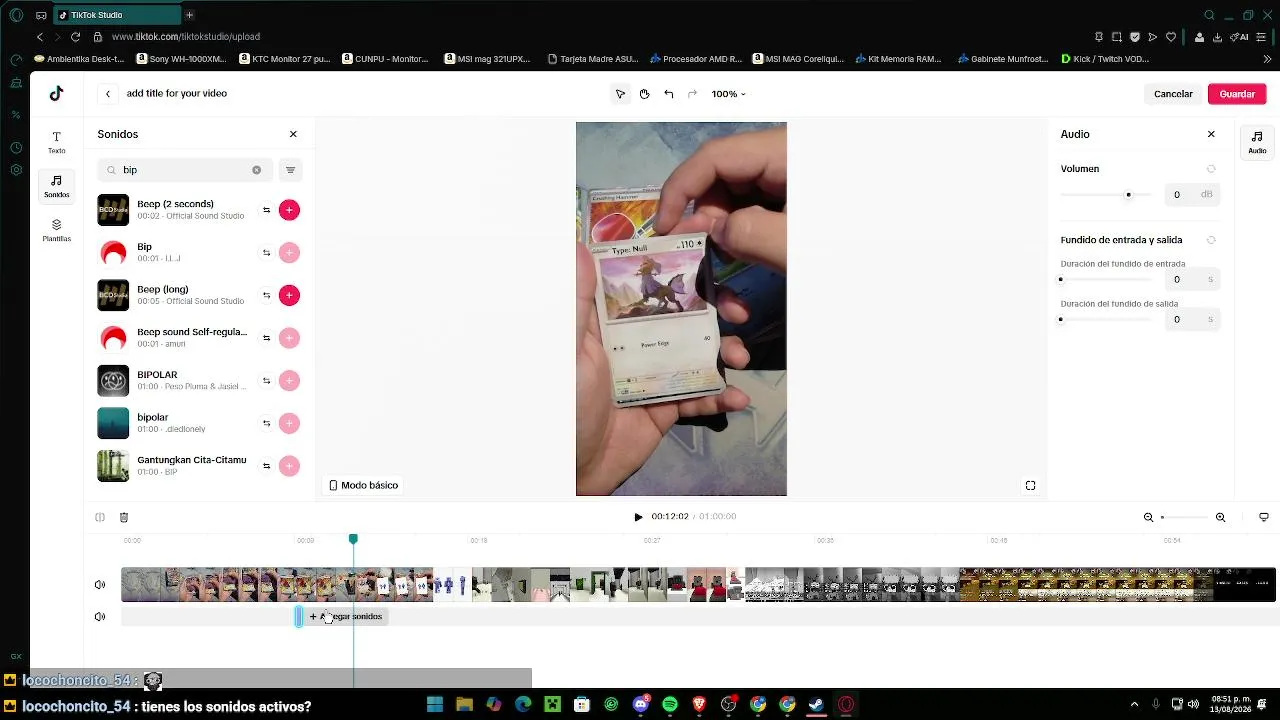
Task: Select the hand pan tool
Action: (644, 94)
